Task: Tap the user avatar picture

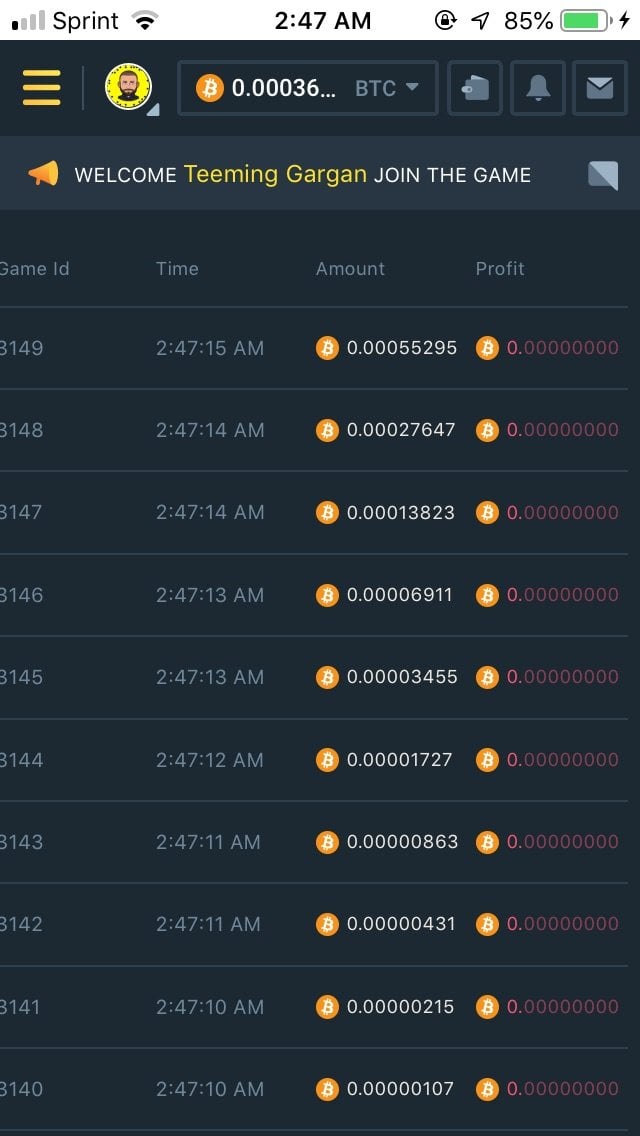Action: 128,88
